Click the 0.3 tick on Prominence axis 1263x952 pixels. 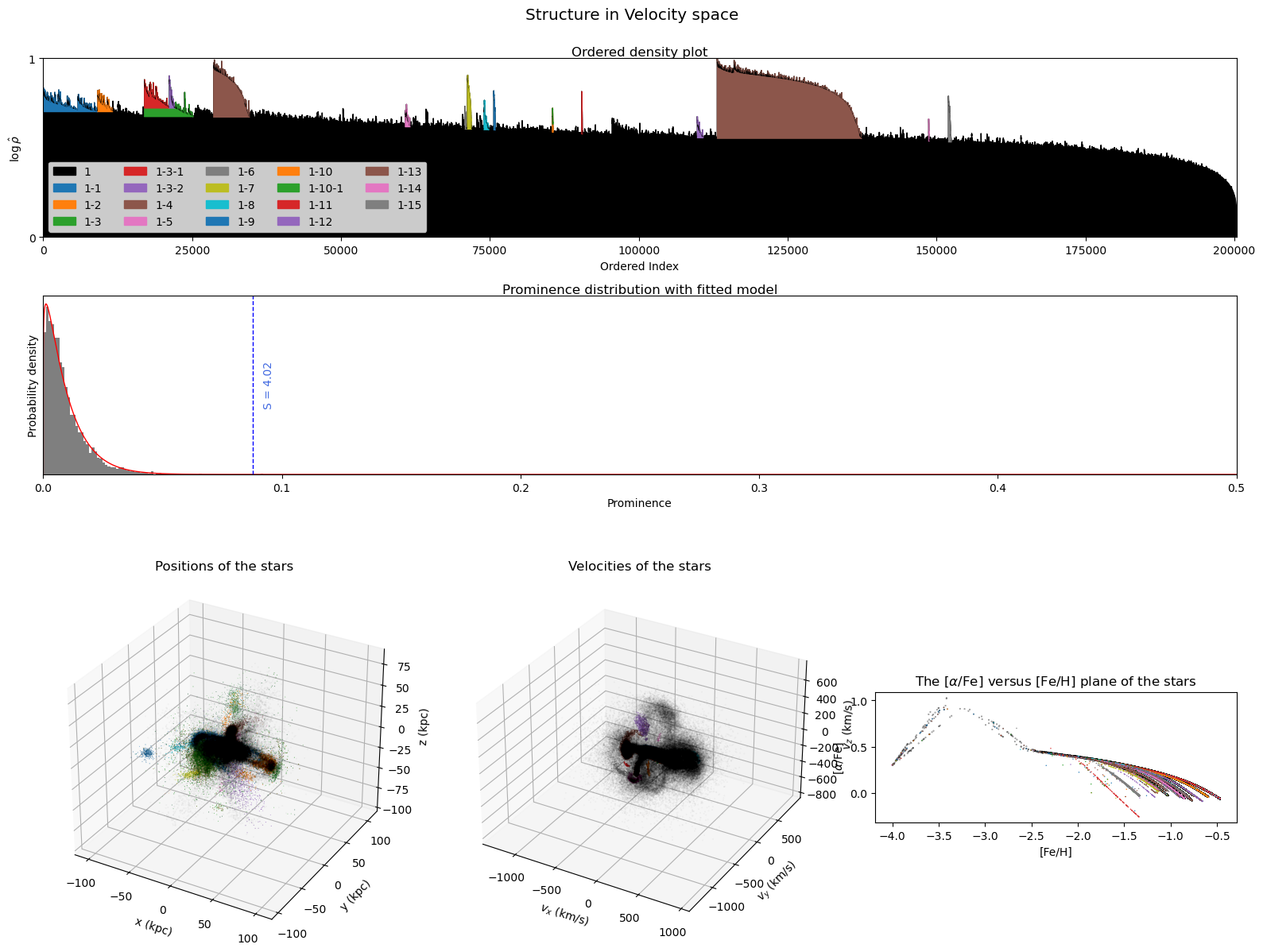click(759, 488)
